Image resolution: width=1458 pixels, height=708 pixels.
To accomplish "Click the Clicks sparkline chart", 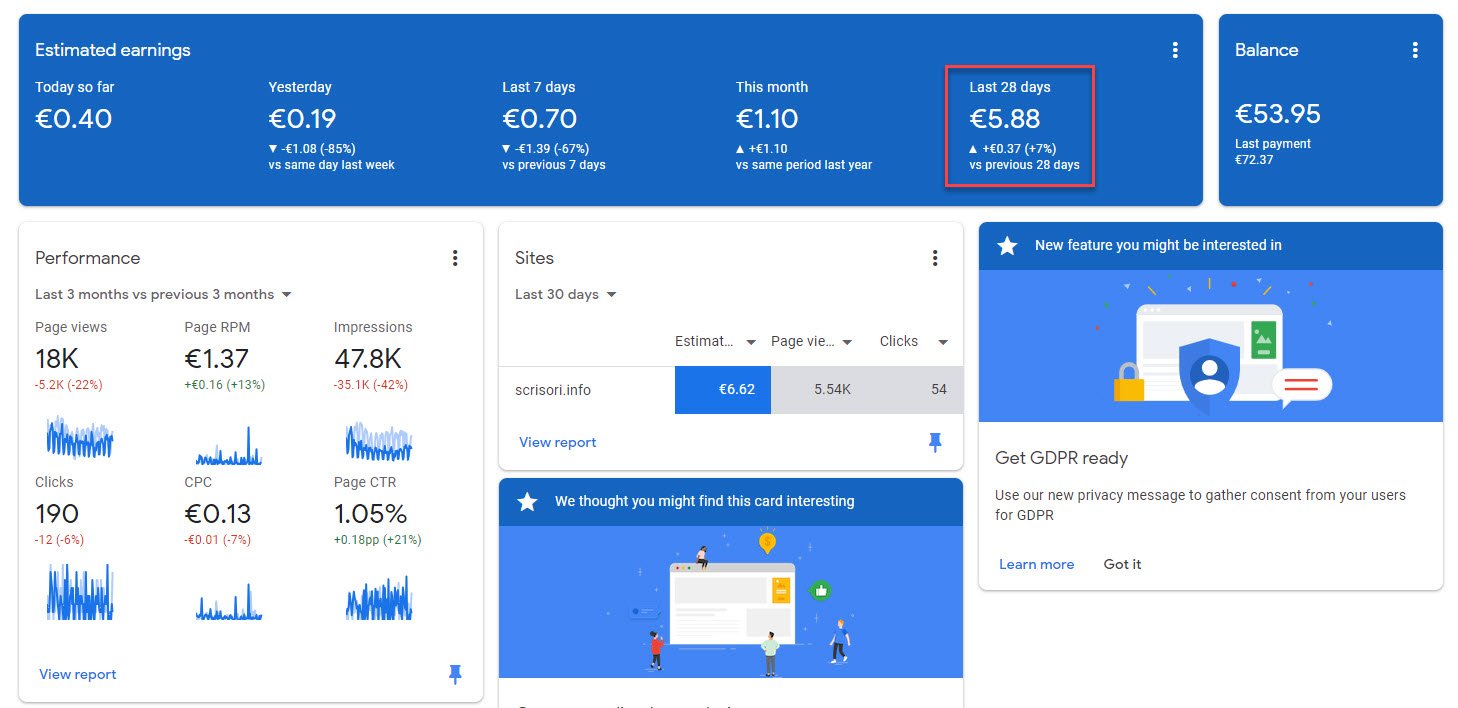I will pyautogui.click(x=78, y=591).
